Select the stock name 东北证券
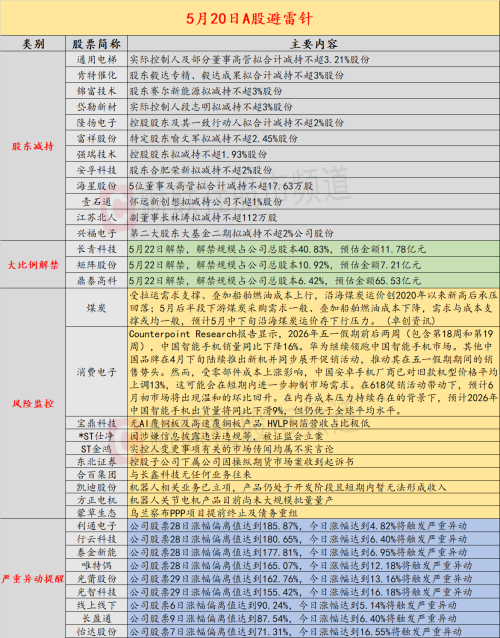 pyautogui.click(x=96, y=461)
